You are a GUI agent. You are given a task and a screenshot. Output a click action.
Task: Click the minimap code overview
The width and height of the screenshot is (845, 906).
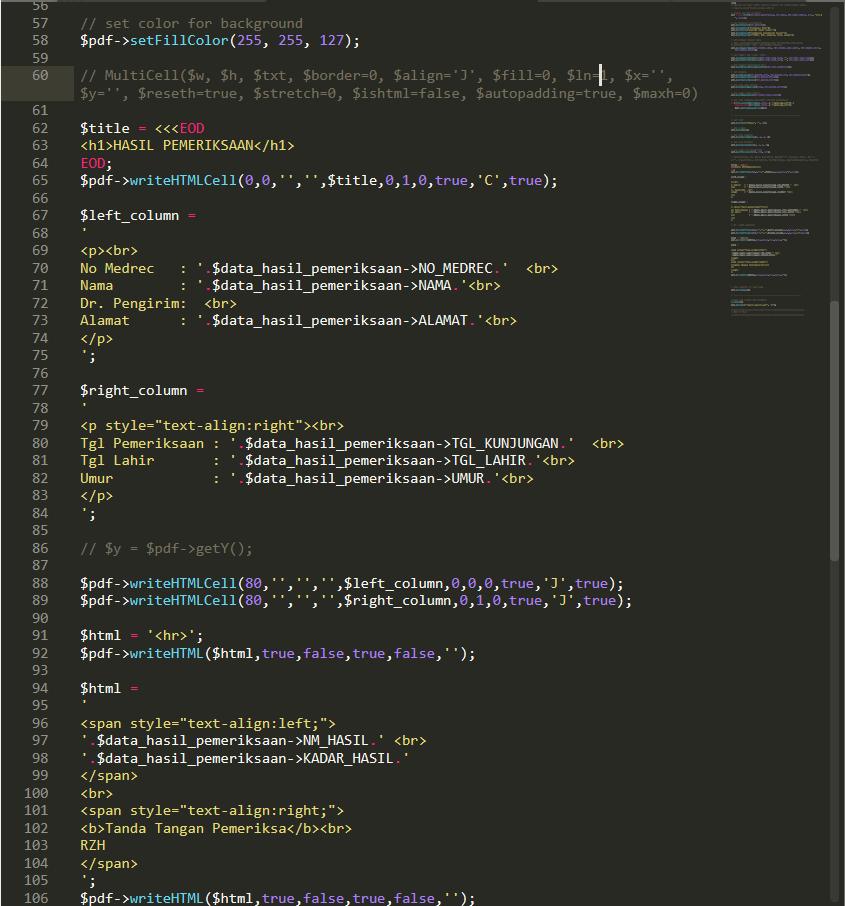[x=776, y=159]
